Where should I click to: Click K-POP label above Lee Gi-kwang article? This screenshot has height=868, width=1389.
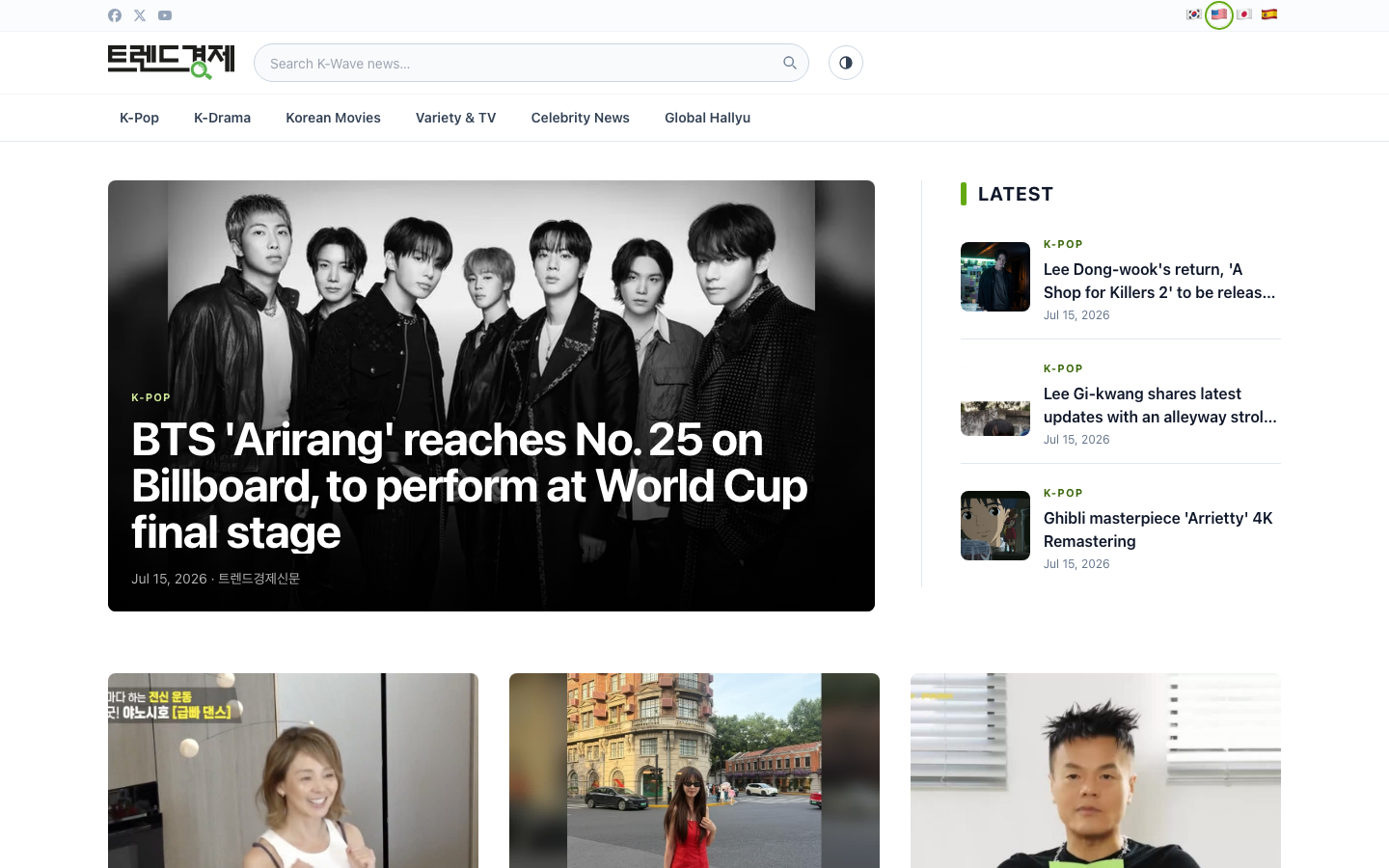tap(1063, 368)
